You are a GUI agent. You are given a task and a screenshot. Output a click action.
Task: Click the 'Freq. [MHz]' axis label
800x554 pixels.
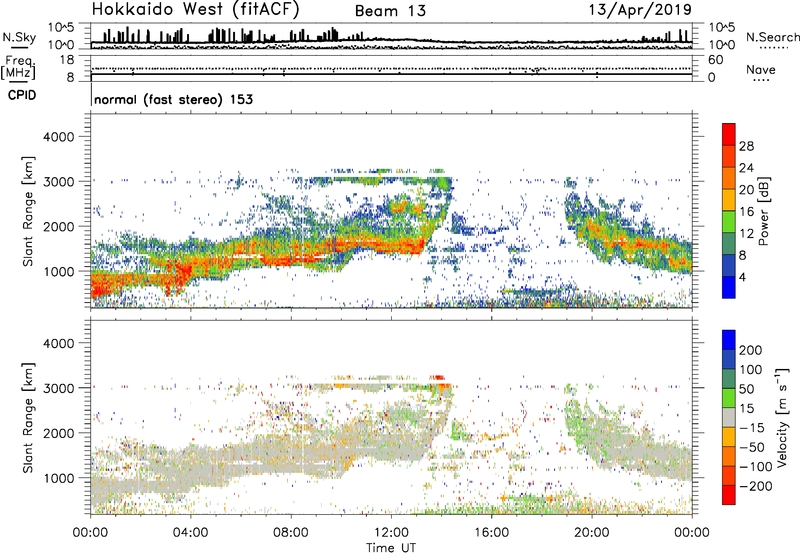pyautogui.click(x=18, y=68)
